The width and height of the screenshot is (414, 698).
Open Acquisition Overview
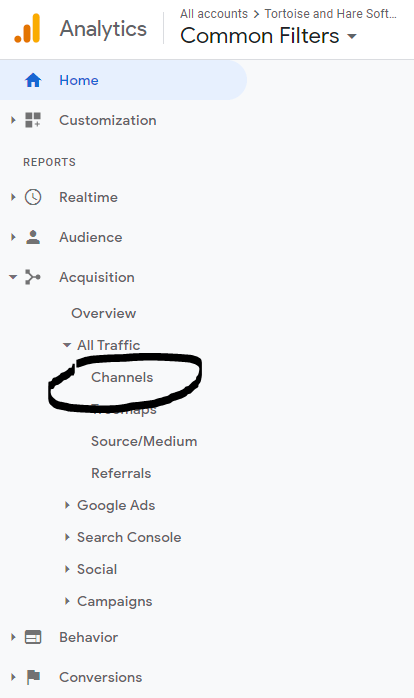pos(104,313)
